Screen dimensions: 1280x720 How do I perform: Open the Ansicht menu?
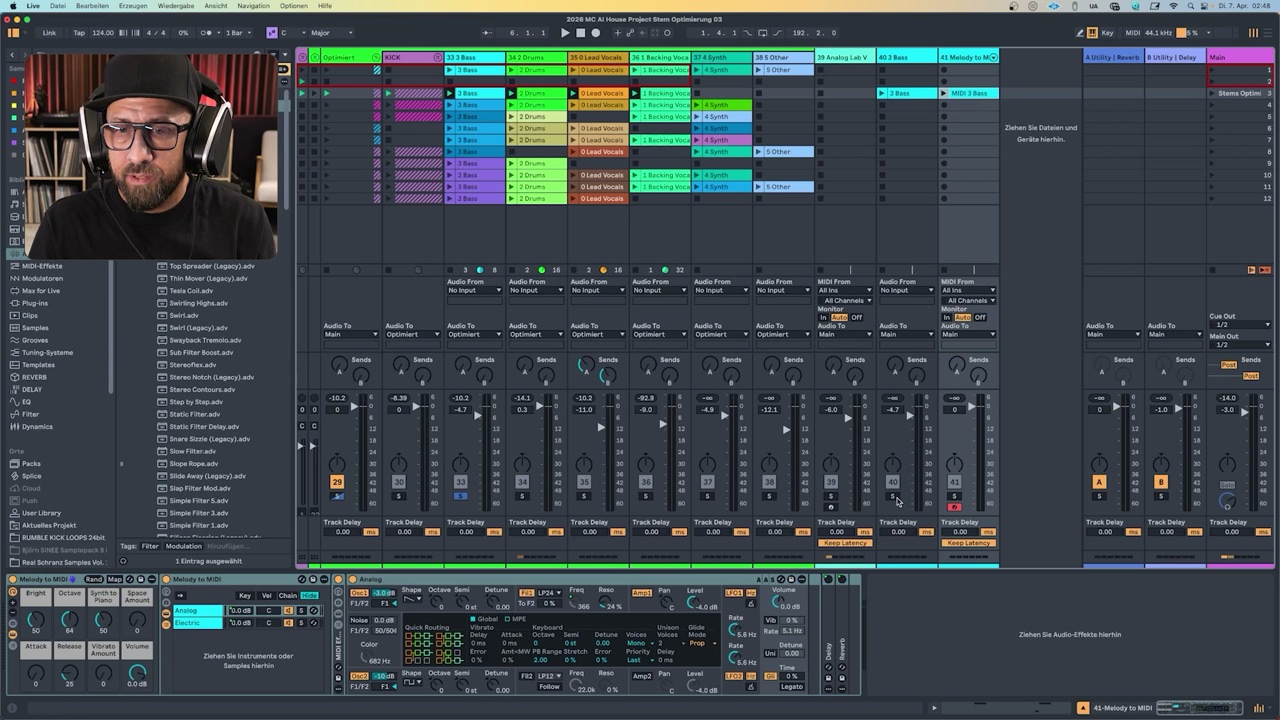tap(216, 6)
